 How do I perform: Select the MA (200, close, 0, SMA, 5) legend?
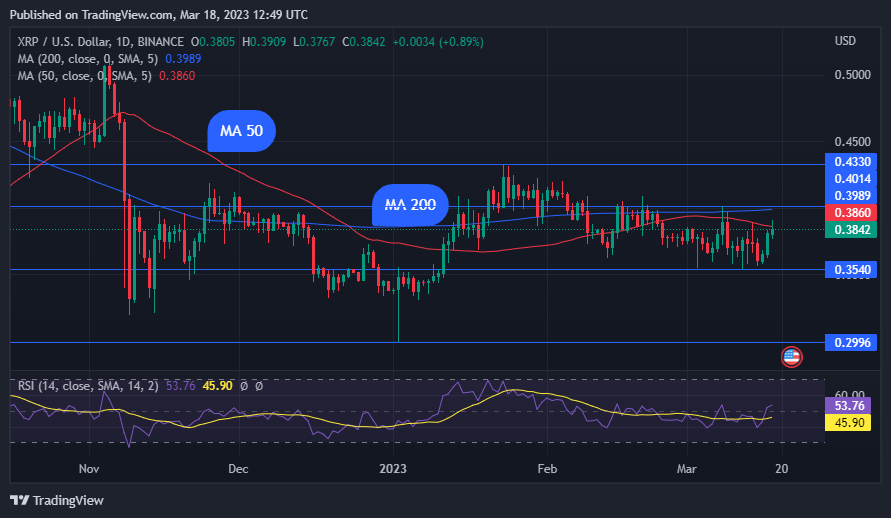coord(88,59)
